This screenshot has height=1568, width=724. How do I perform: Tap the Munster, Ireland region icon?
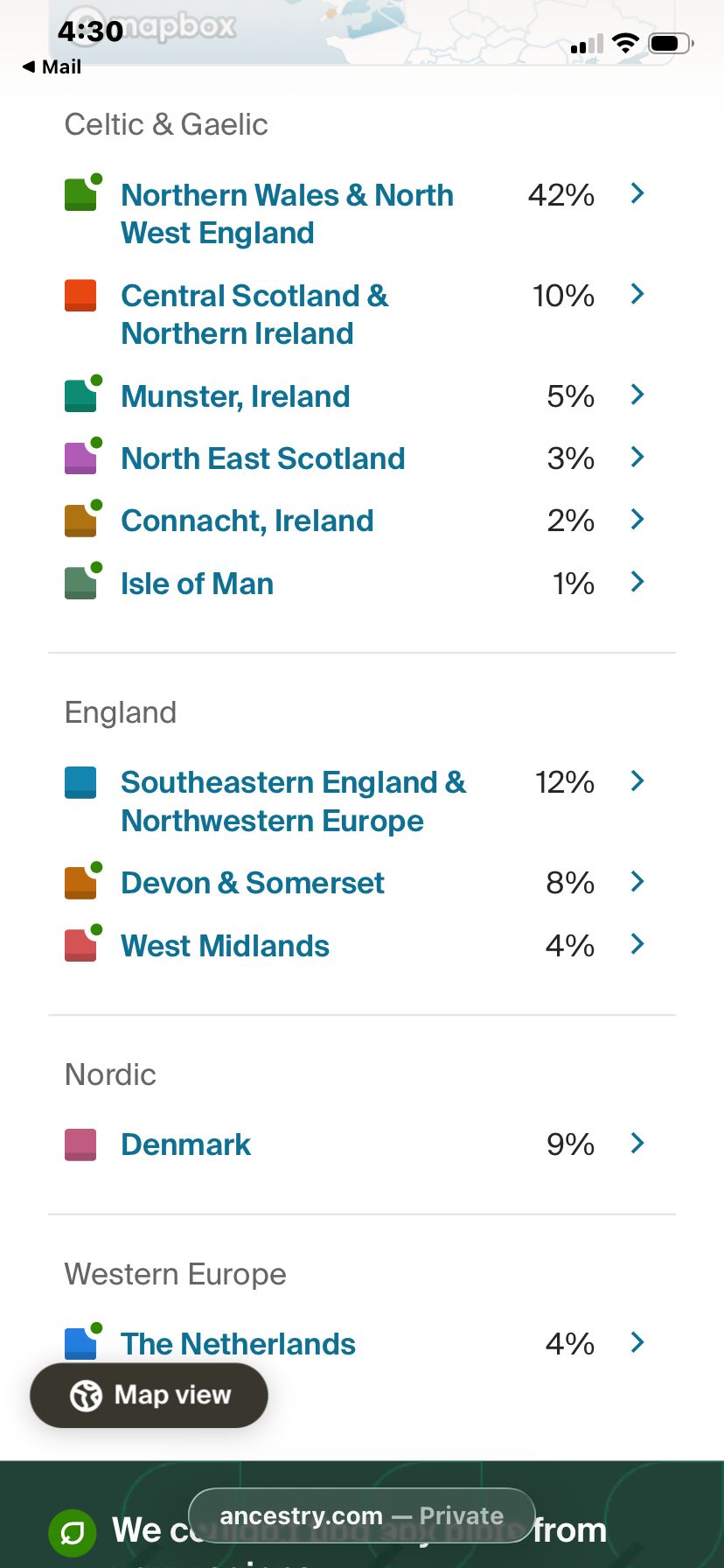pyautogui.click(x=81, y=395)
